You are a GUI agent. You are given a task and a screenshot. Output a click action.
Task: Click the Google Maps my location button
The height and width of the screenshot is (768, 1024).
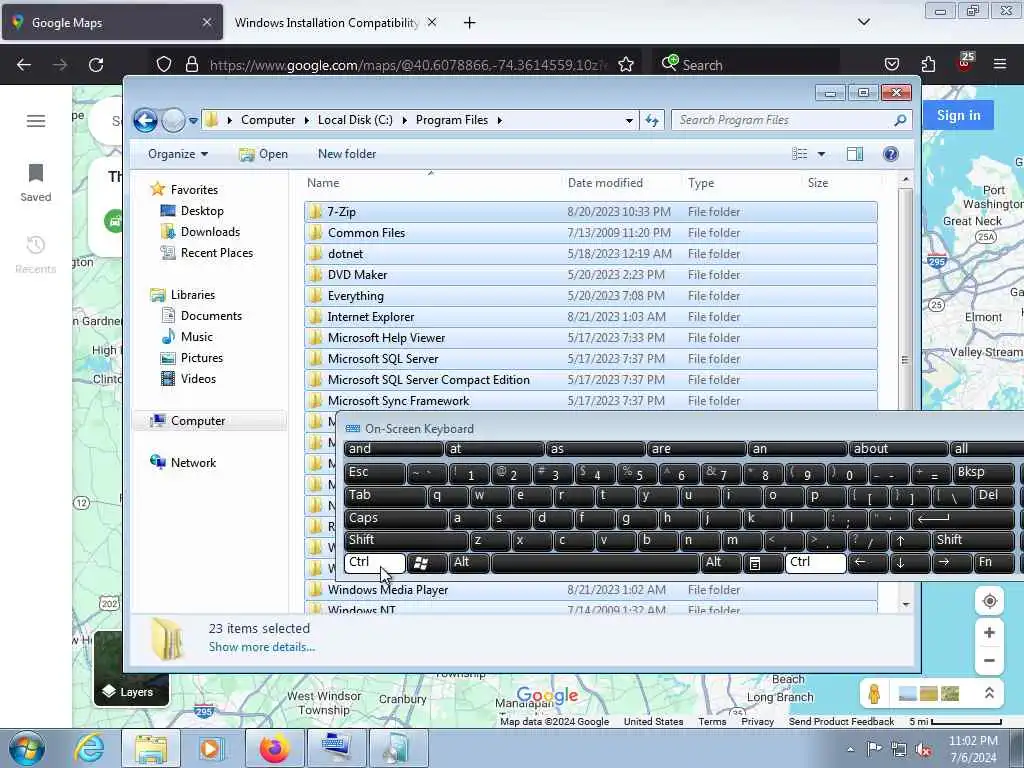coord(989,601)
